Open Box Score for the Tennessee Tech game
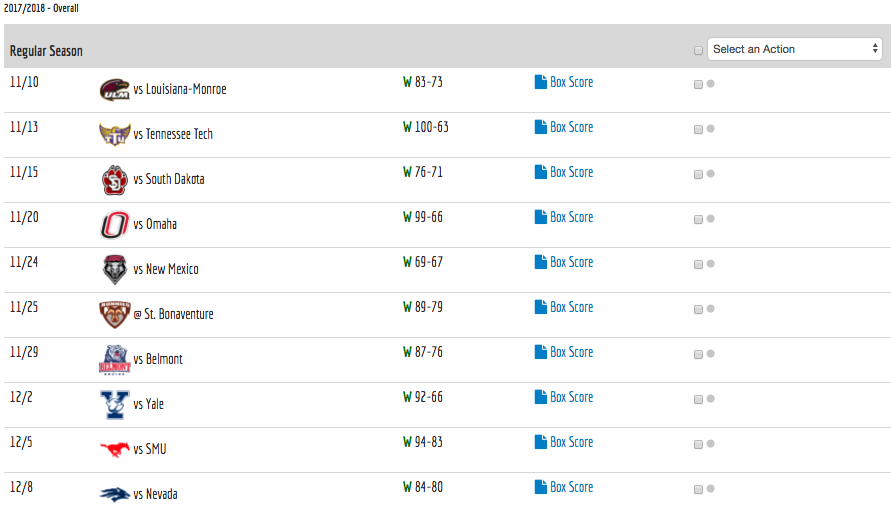This screenshot has width=891, height=513. tap(571, 127)
